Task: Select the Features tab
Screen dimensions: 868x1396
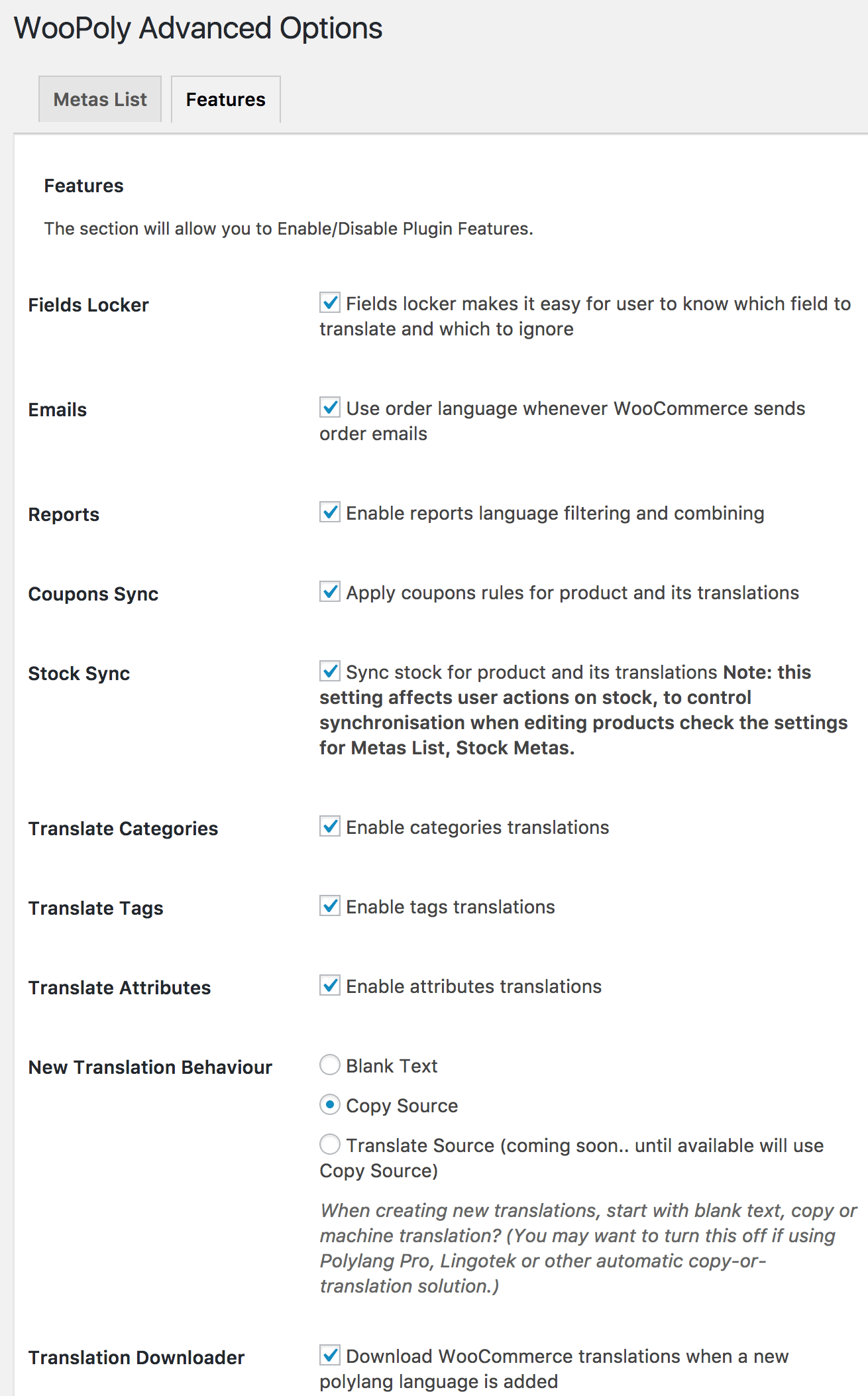Action: pos(226,99)
